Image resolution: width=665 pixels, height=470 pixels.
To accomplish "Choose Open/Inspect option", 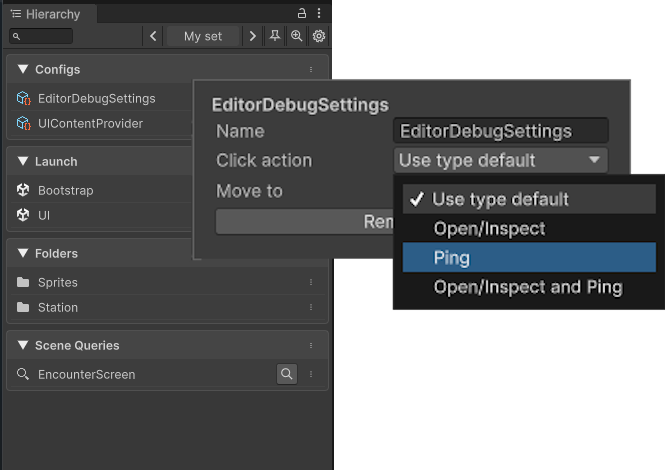I will click(529, 229).
